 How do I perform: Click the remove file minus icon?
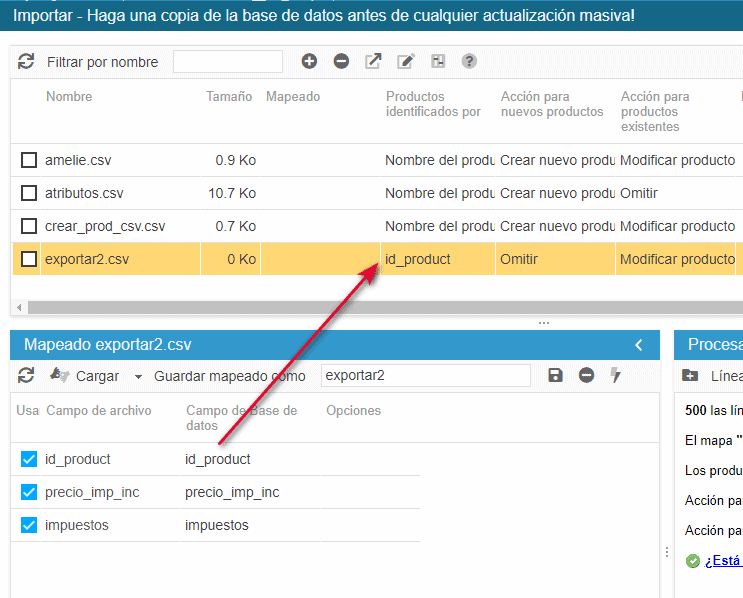[x=341, y=62]
